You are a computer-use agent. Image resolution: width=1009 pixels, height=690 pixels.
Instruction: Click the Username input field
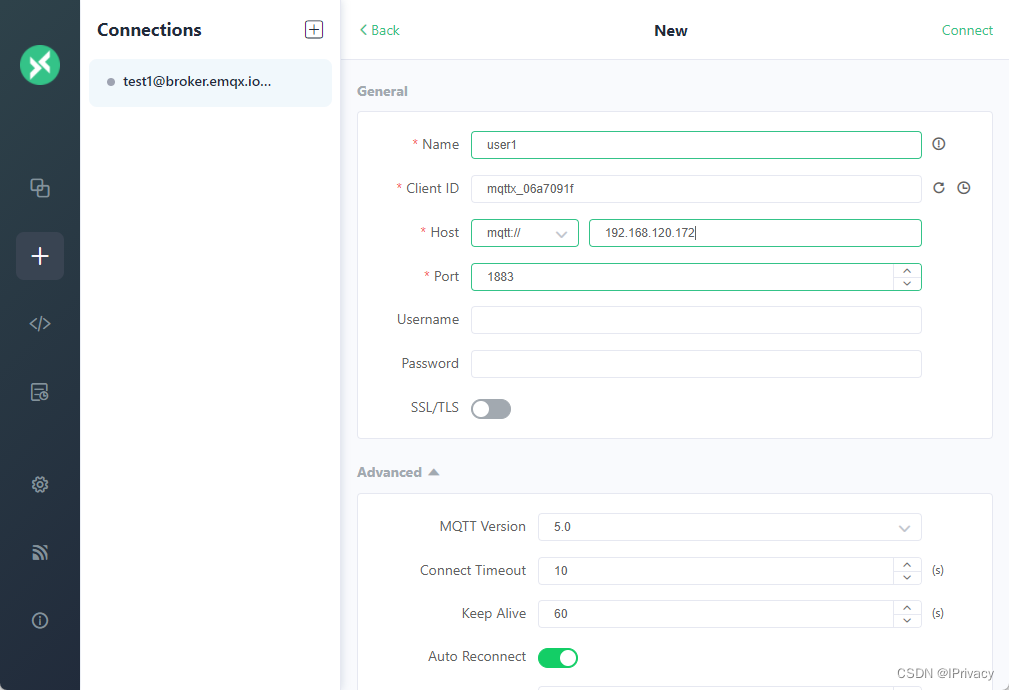(696, 320)
